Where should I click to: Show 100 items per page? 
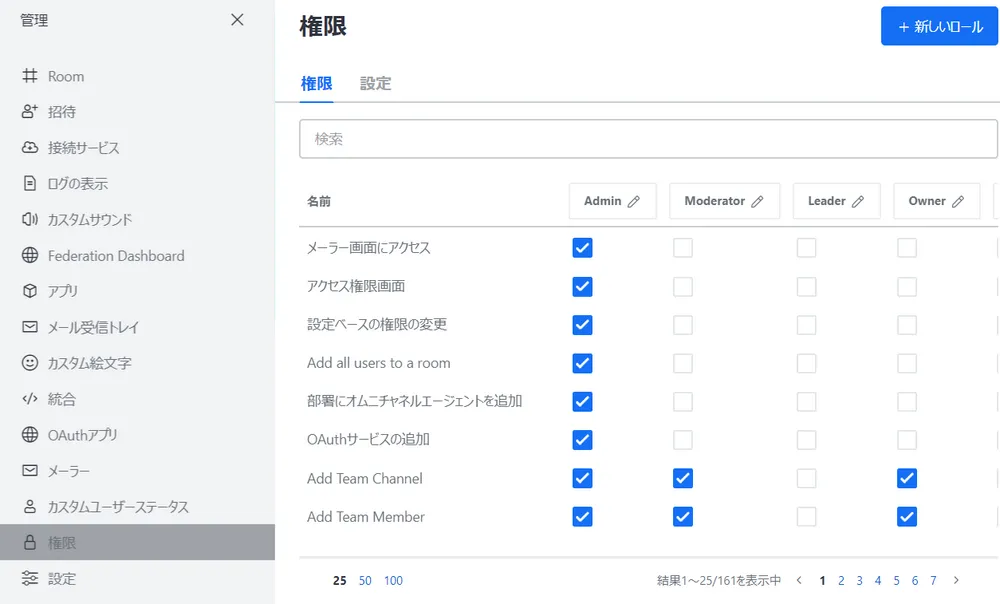[x=393, y=580]
